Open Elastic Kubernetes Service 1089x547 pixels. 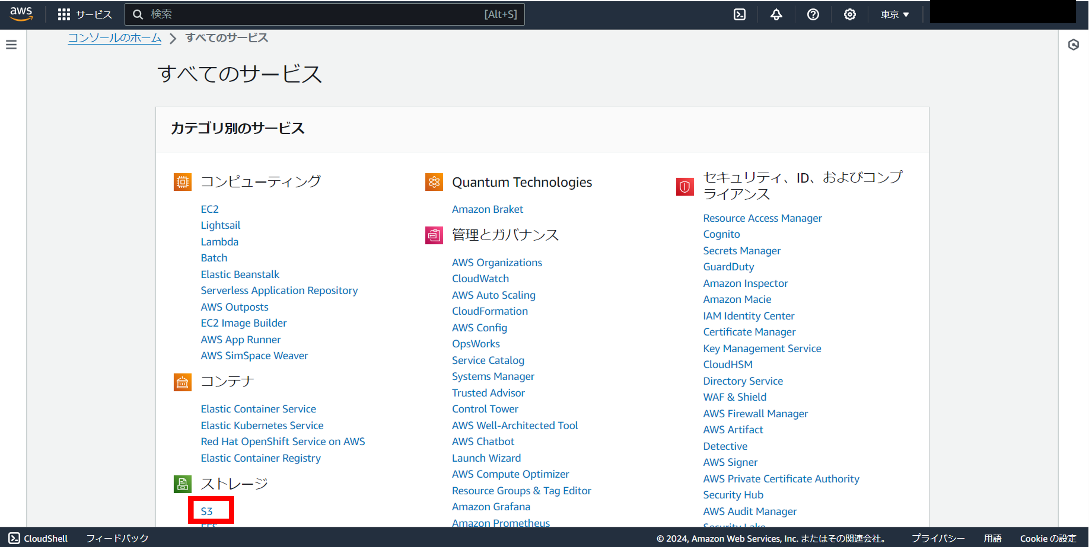[x=262, y=426]
